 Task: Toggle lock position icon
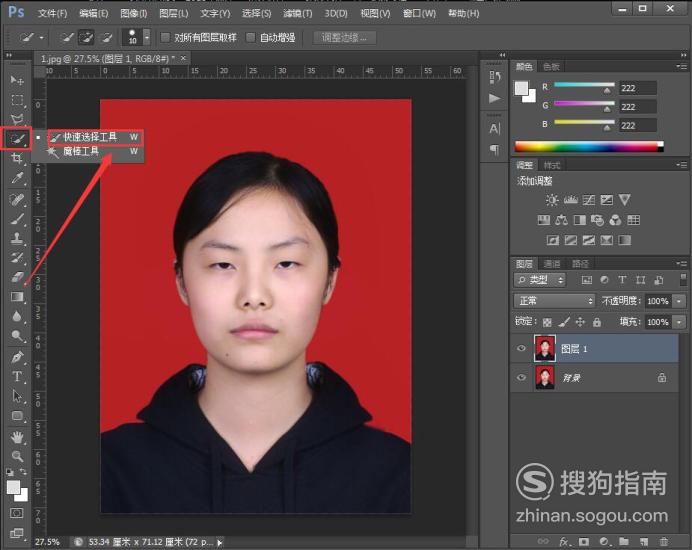tap(580, 322)
